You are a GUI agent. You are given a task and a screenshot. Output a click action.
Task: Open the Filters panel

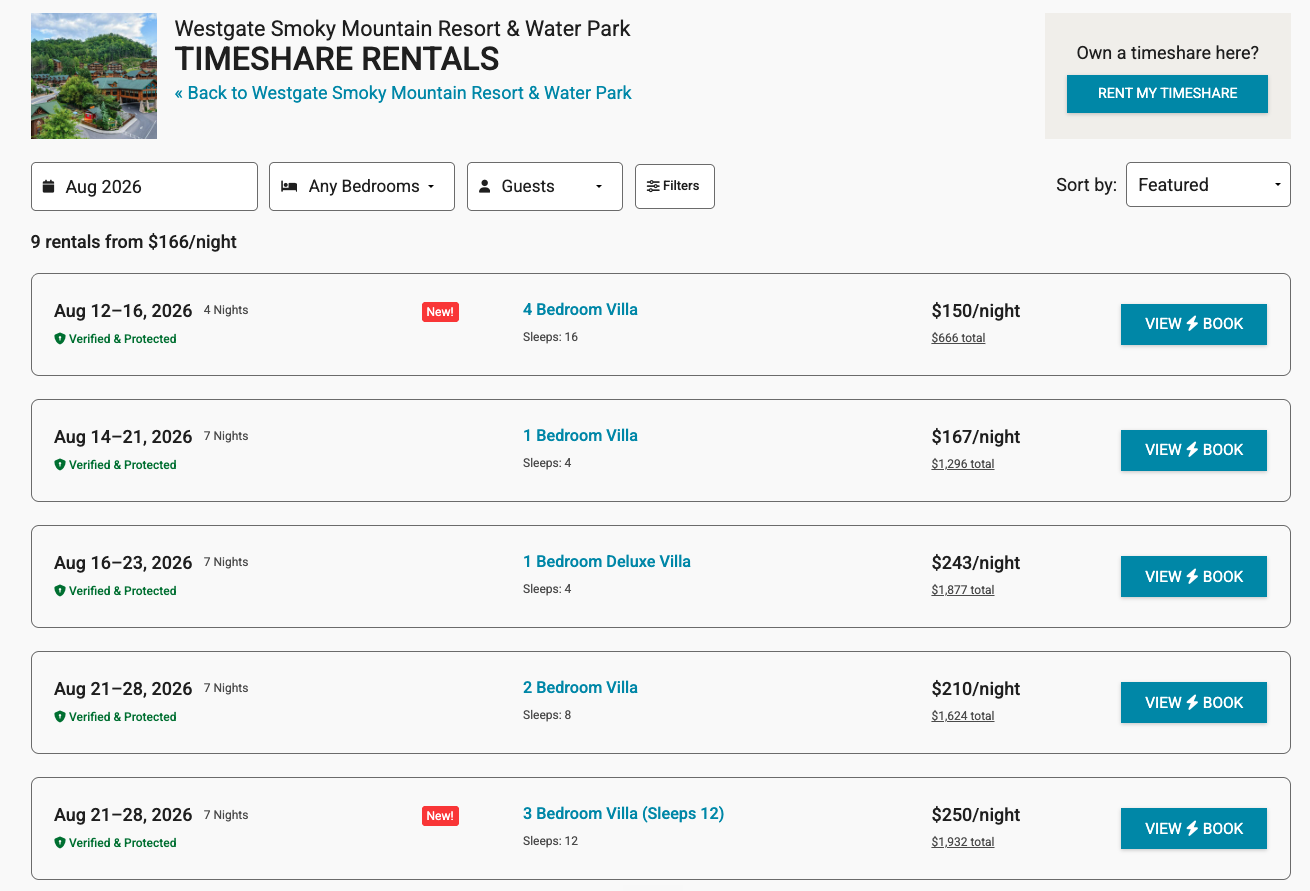coord(675,186)
